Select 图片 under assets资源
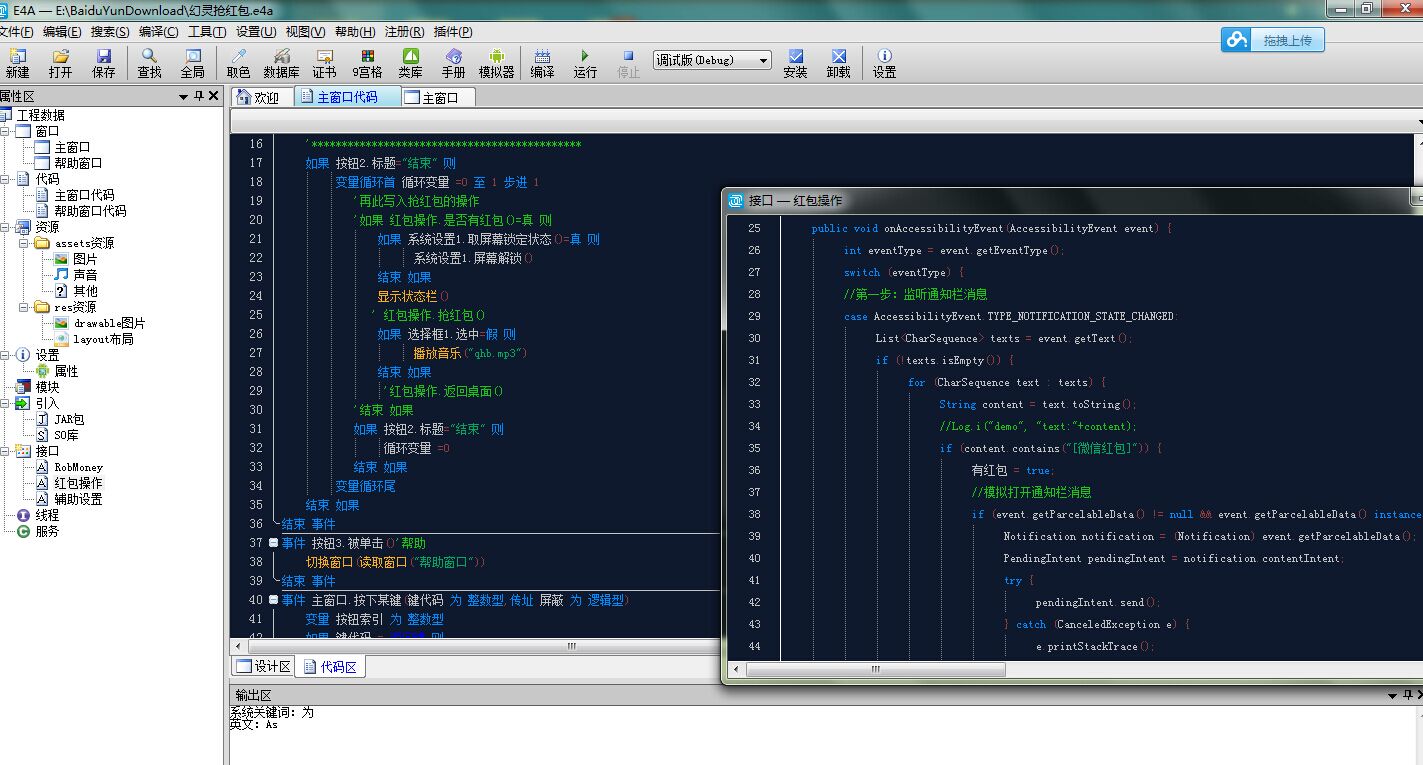Viewport: 1423px width, 765px height. (85, 259)
